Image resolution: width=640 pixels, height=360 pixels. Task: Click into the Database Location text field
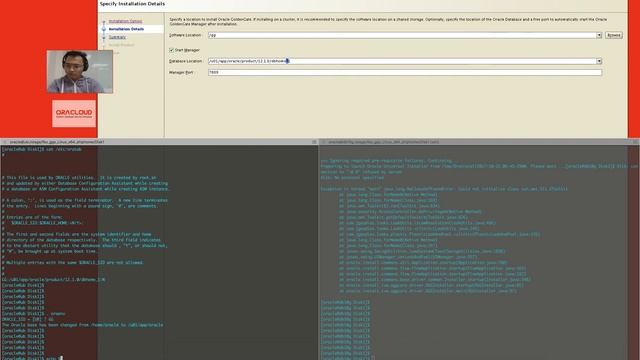[402, 61]
